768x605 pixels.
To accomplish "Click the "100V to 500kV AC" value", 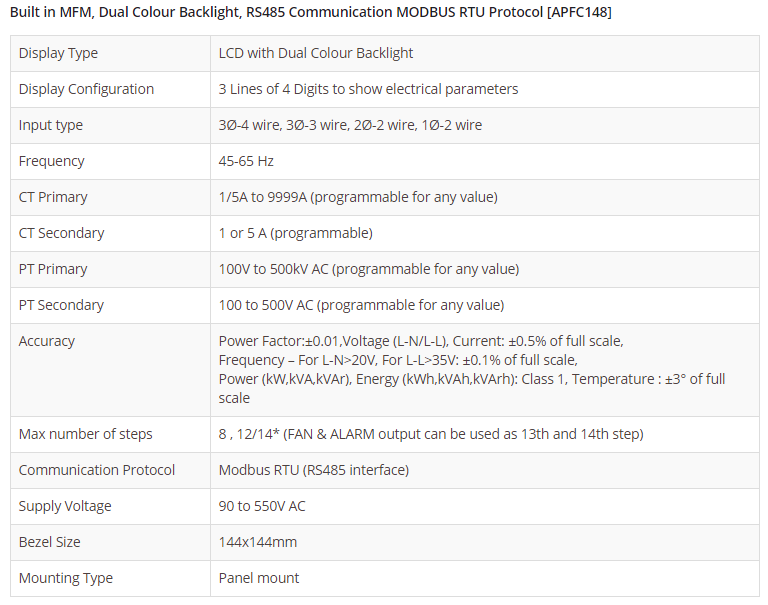I will (x=369, y=269).
